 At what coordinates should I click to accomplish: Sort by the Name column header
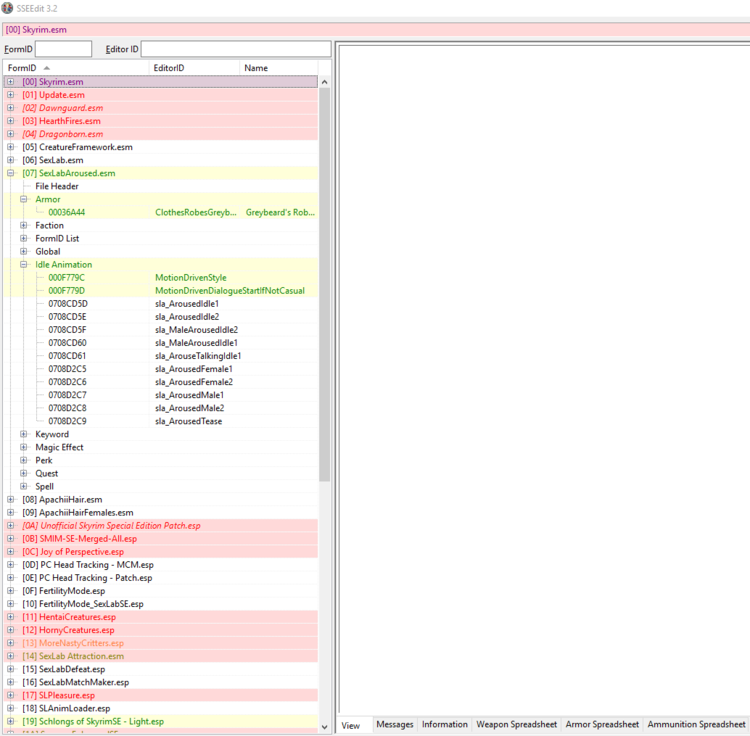point(278,68)
